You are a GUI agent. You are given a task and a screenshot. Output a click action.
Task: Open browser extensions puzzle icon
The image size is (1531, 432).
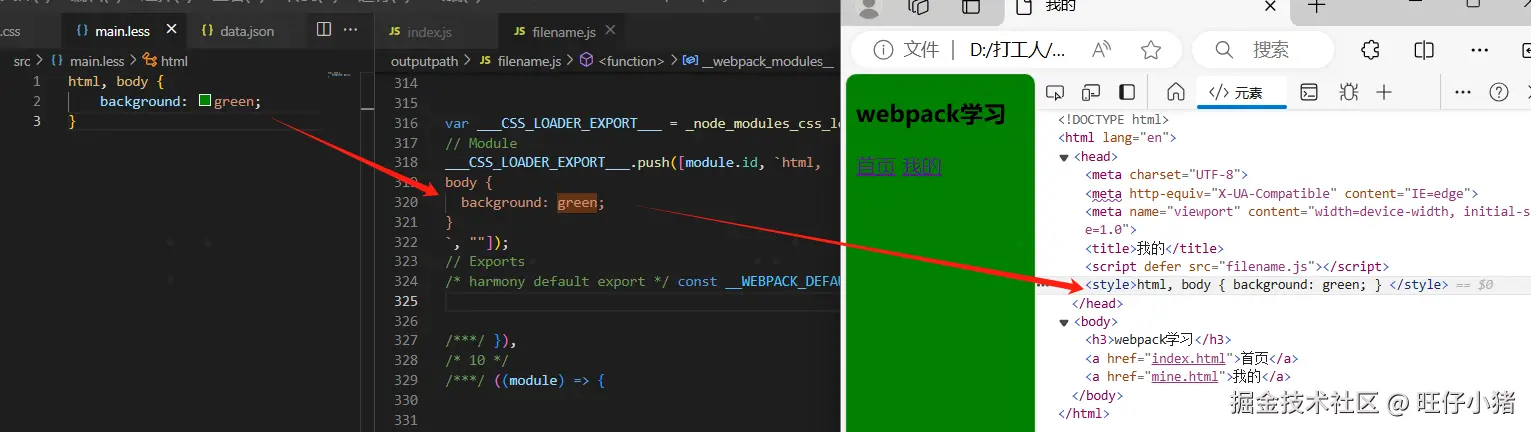pyautogui.click(x=1371, y=50)
